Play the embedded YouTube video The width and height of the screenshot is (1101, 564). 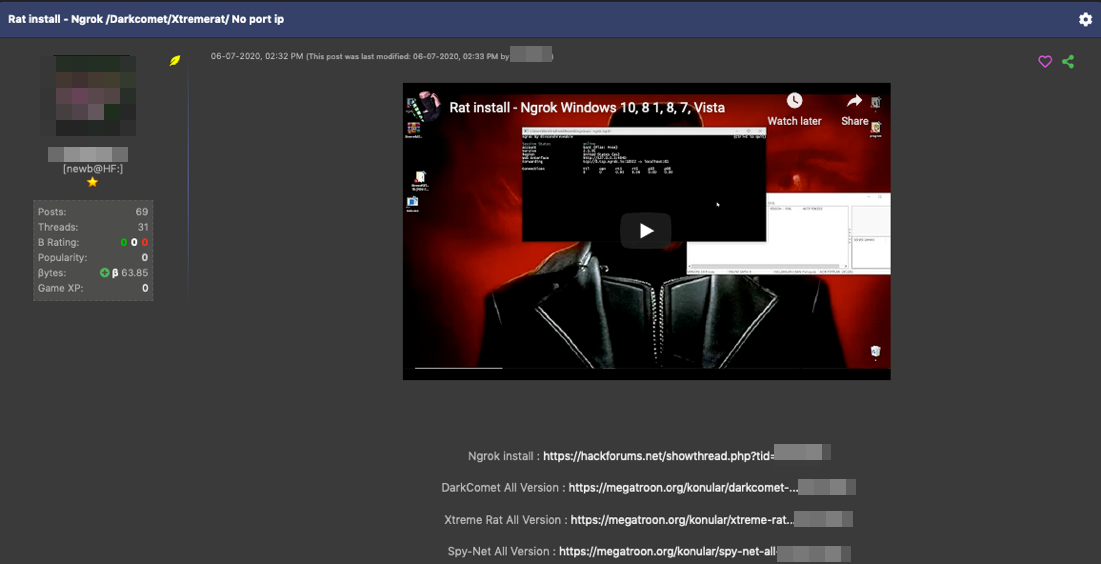click(x=646, y=231)
